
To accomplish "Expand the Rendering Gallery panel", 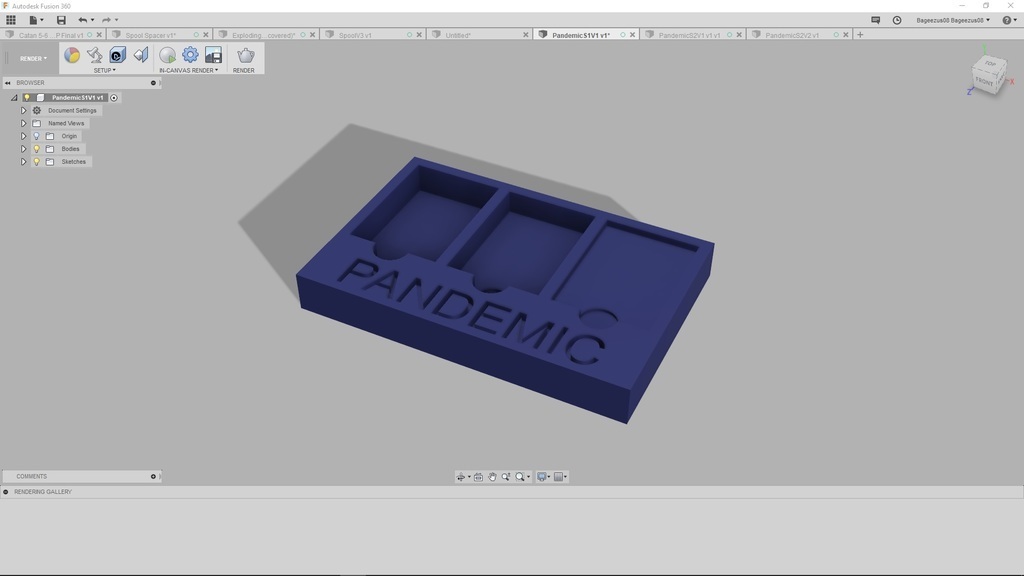I will pos(6,492).
